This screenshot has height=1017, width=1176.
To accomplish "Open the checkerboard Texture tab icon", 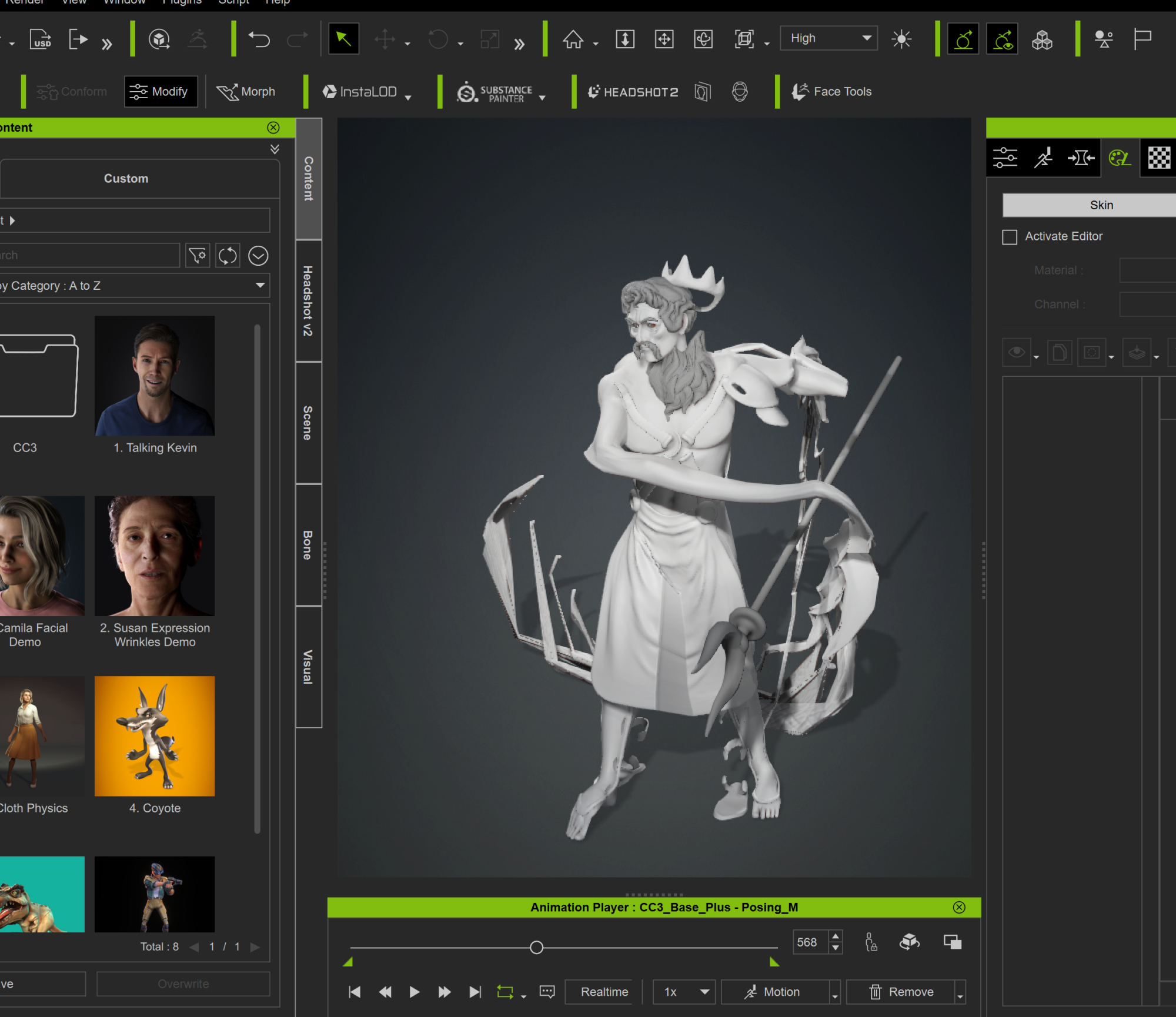I will point(1158,158).
